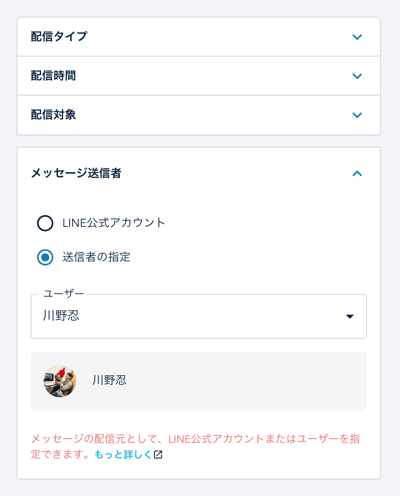This screenshot has height=496, width=400.
Task: Open the ユーザー dropdown arrow
Action: (350, 316)
